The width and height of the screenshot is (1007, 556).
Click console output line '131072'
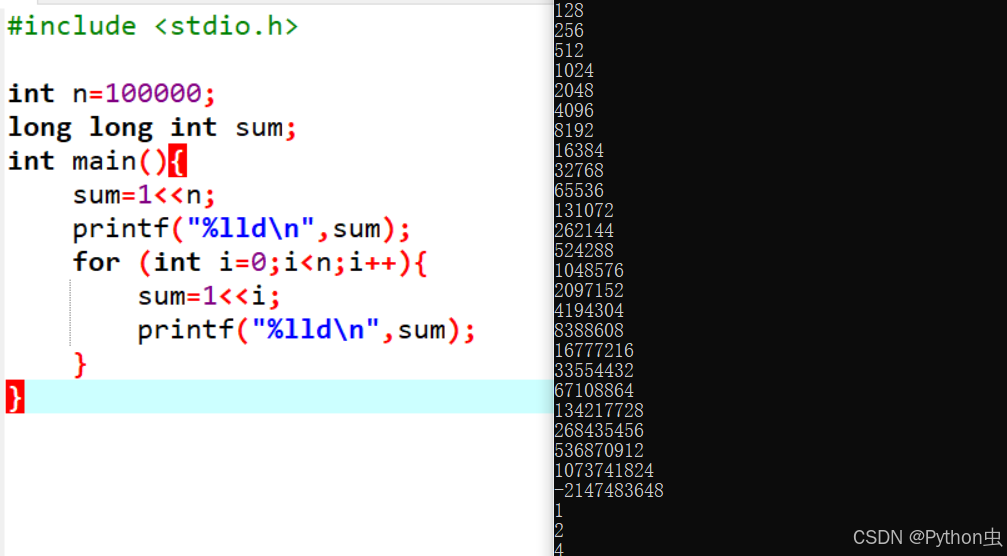(x=584, y=210)
